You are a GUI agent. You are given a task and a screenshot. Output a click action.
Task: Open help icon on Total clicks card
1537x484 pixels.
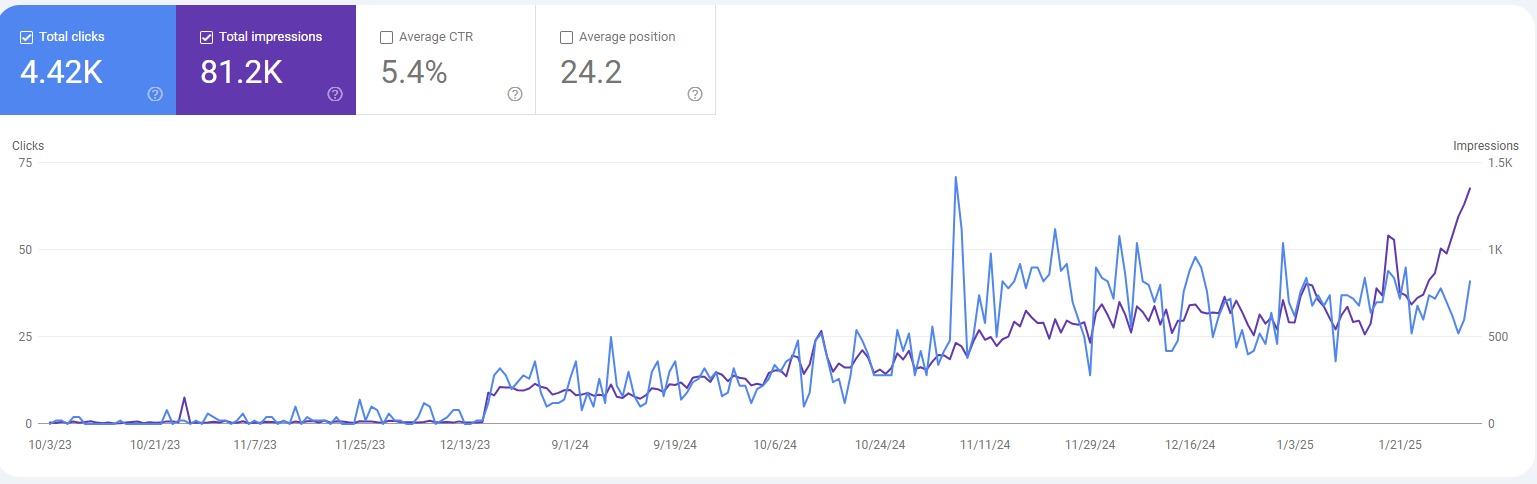pyautogui.click(x=155, y=94)
